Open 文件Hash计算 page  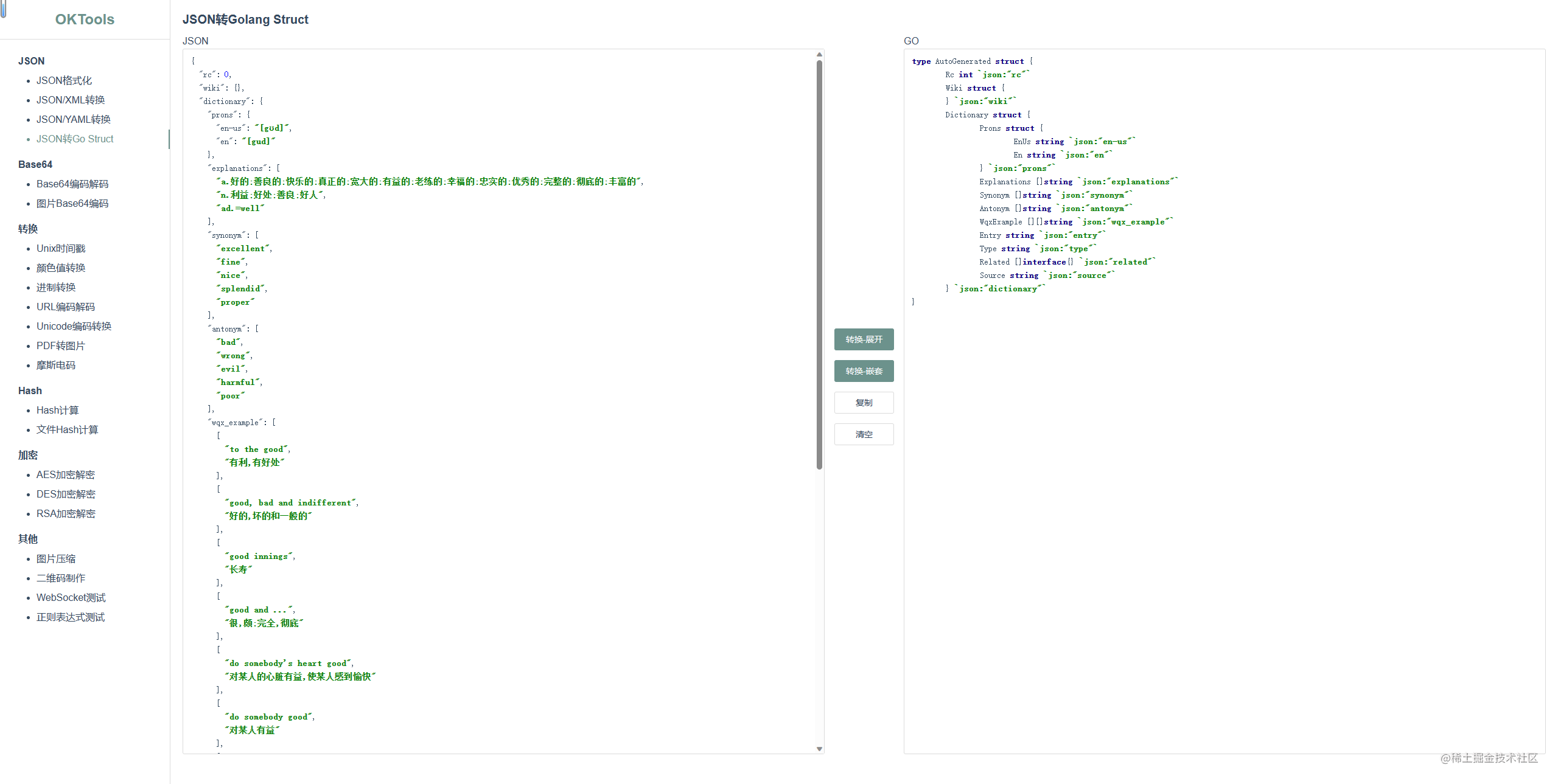pos(67,429)
